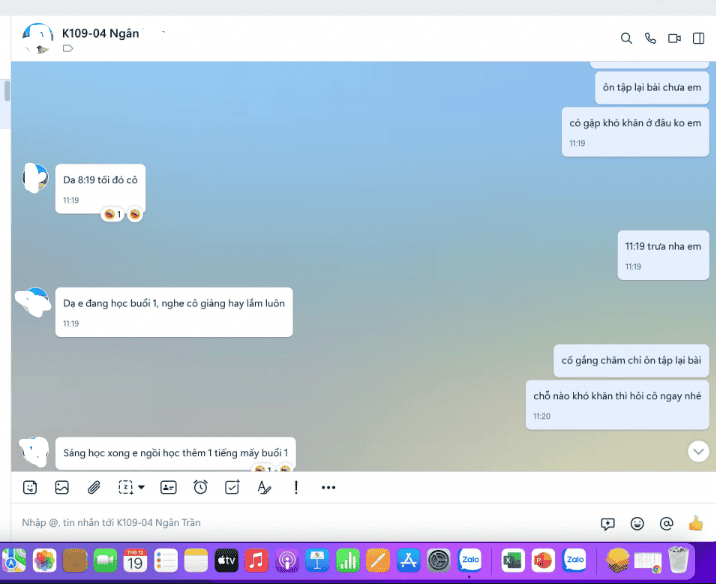The width and height of the screenshot is (716, 584).
Task: Open the sticker picker in the toolbar
Action: (x=30, y=487)
